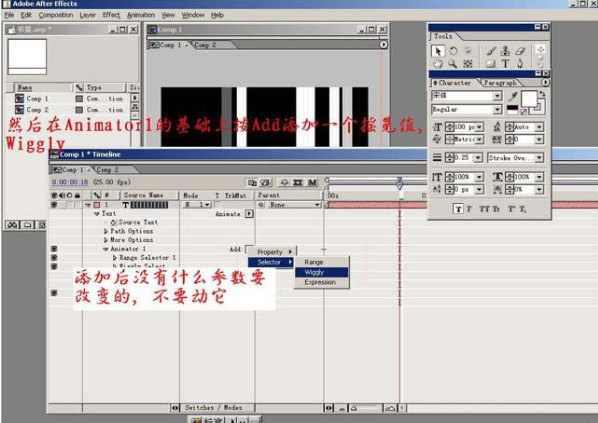598x423 pixels.
Task: Set the no-color red slash box
Action: click(524, 112)
